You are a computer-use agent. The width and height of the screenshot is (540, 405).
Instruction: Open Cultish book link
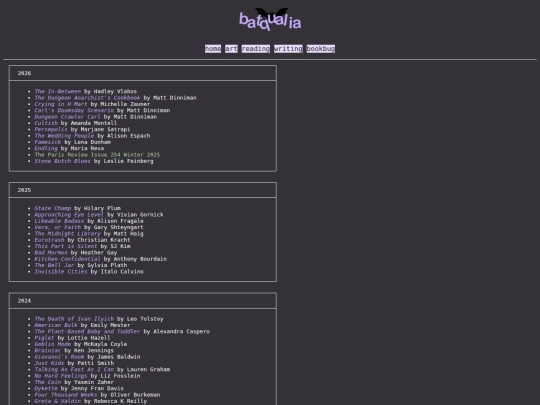(x=46, y=123)
